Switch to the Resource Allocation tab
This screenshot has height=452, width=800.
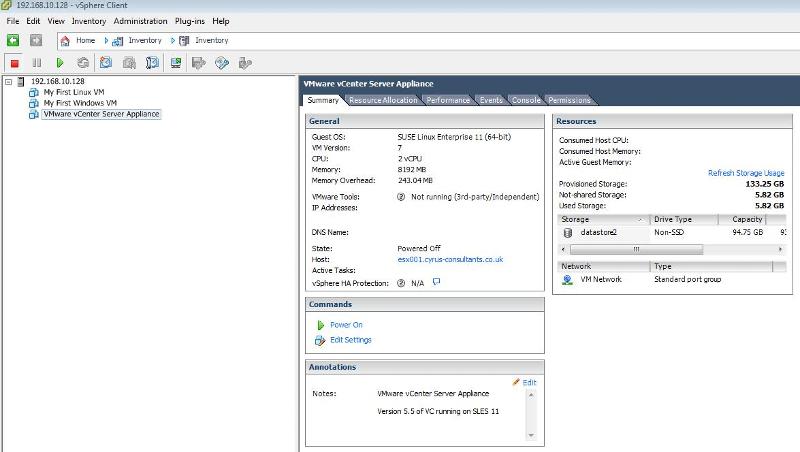[383, 100]
